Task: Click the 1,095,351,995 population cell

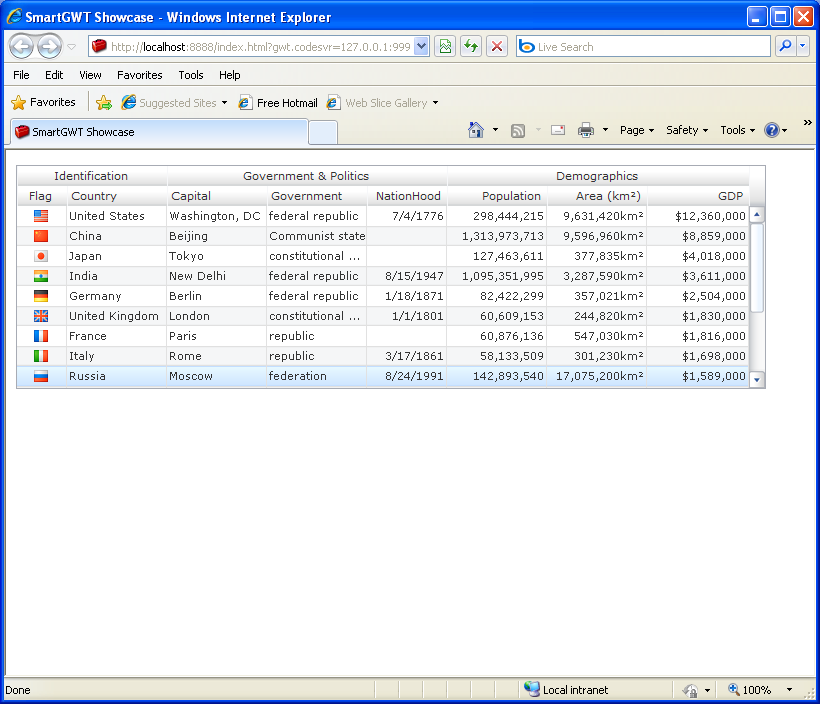Action: pos(497,276)
